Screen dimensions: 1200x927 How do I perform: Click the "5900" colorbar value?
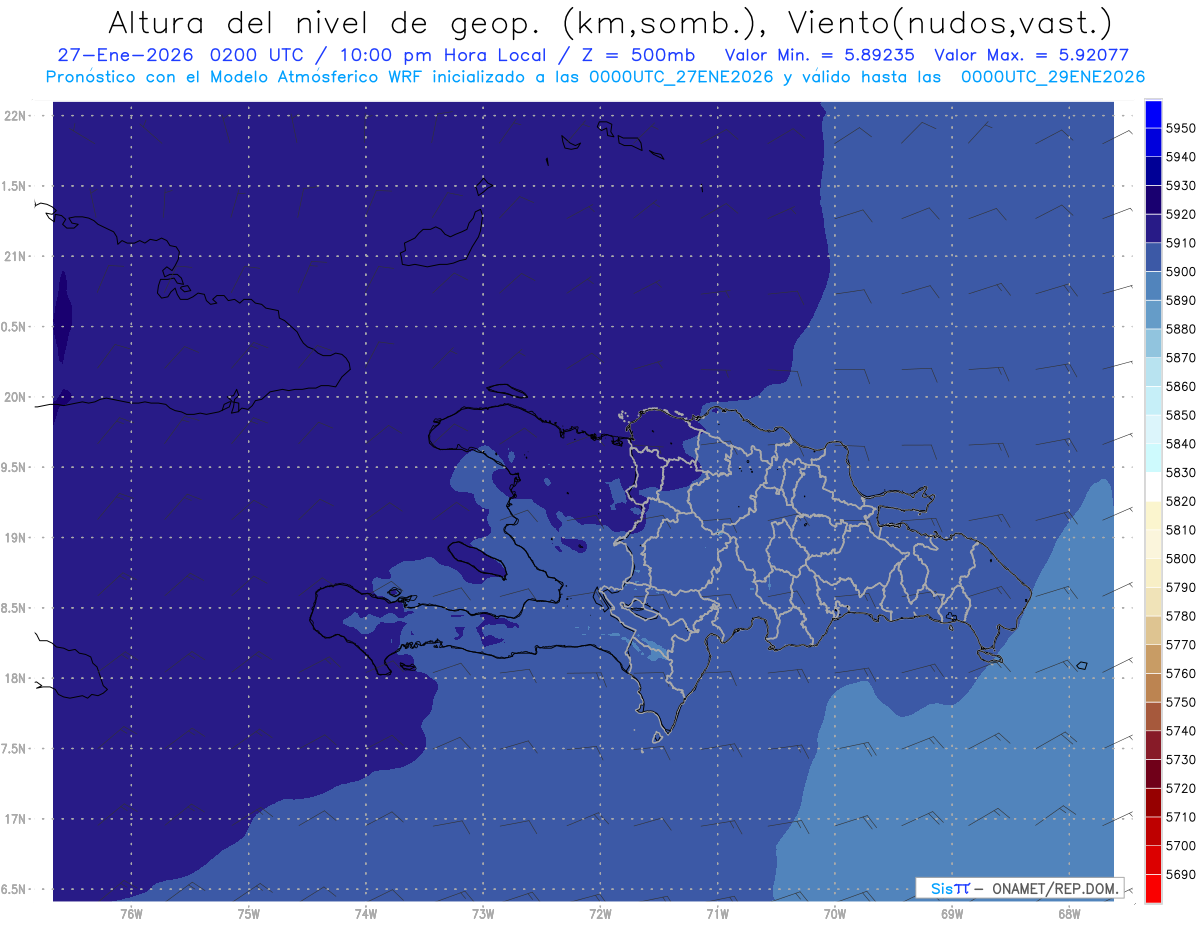click(x=1179, y=272)
